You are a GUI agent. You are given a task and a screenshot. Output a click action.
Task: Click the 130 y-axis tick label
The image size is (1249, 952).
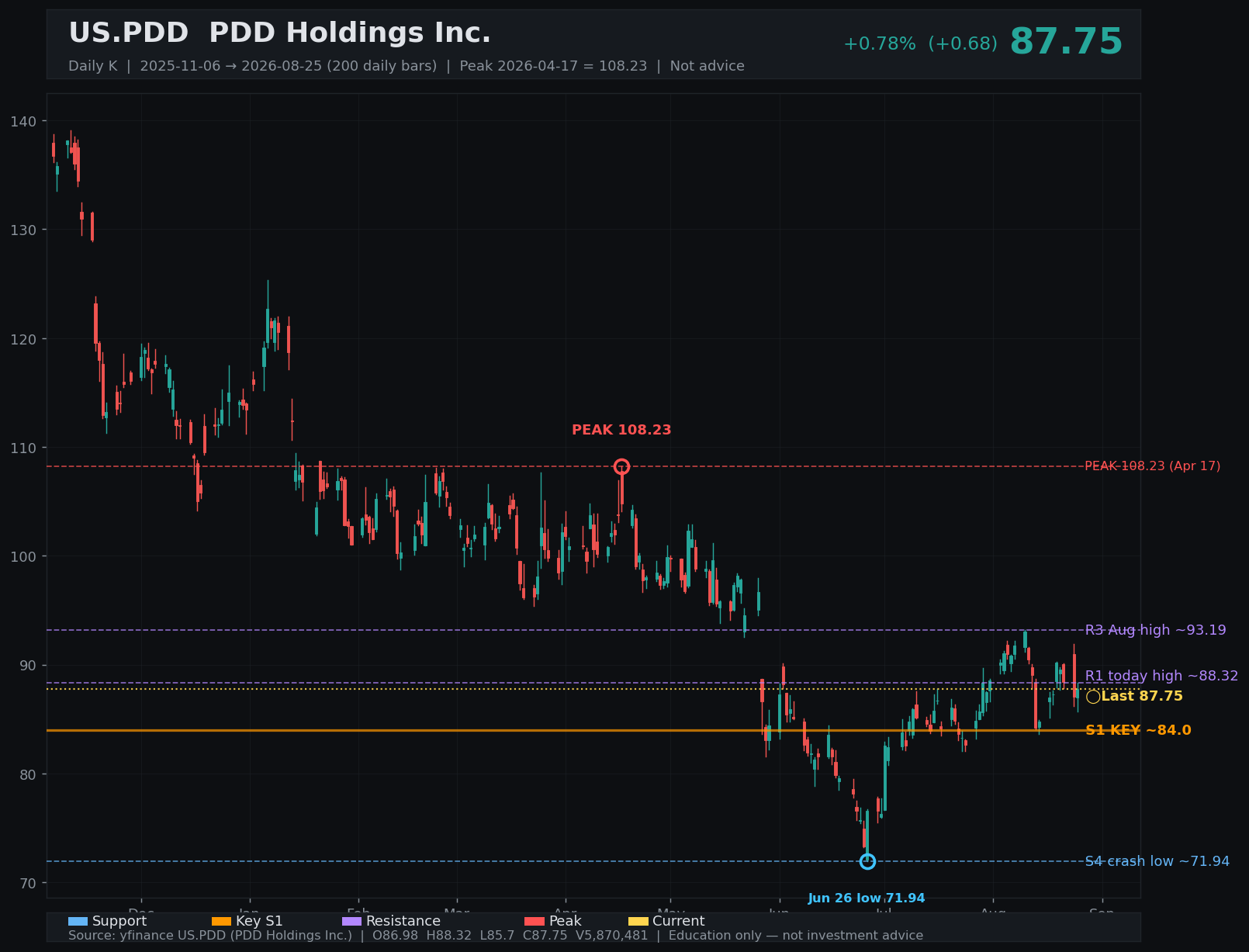click(23, 230)
